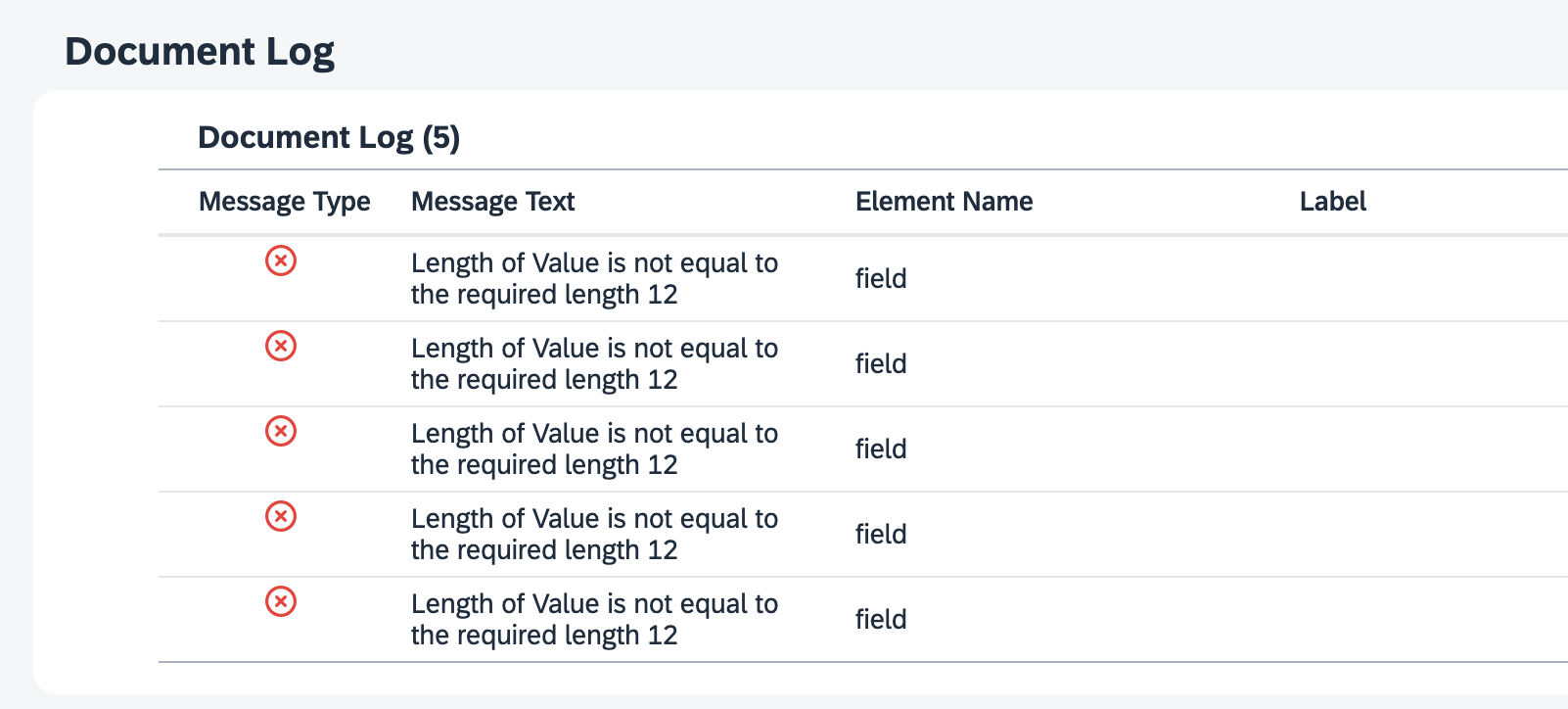This screenshot has width=1568, height=709.
Task: Click the error icon in the fifth log row
Action: click(x=281, y=601)
